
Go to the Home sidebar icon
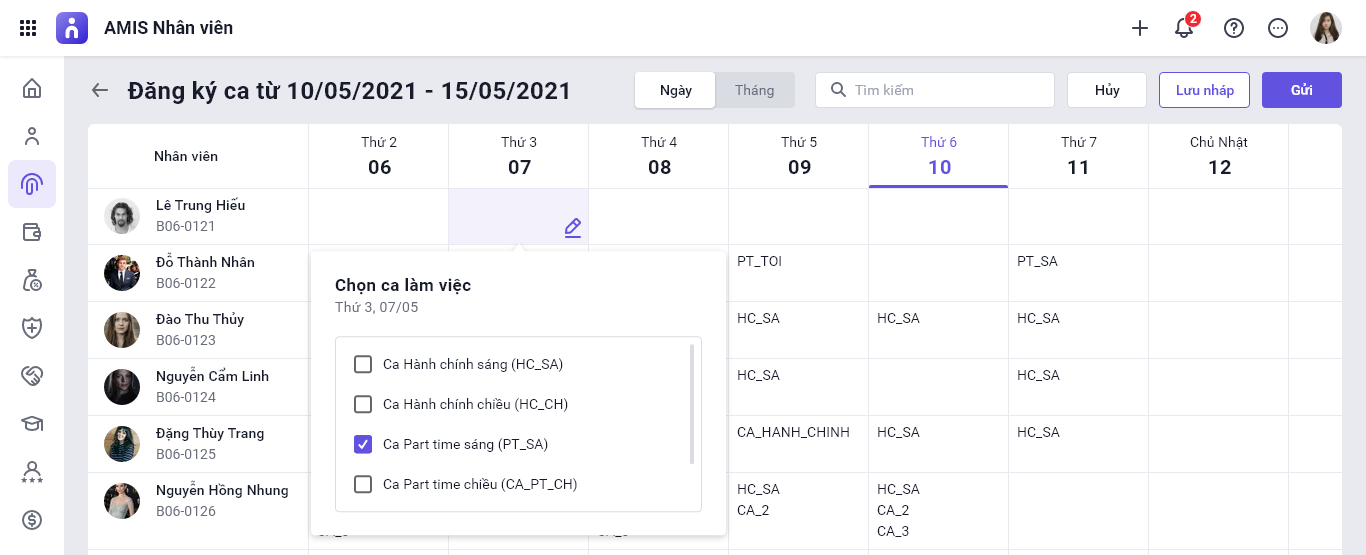pyautogui.click(x=32, y=89)
